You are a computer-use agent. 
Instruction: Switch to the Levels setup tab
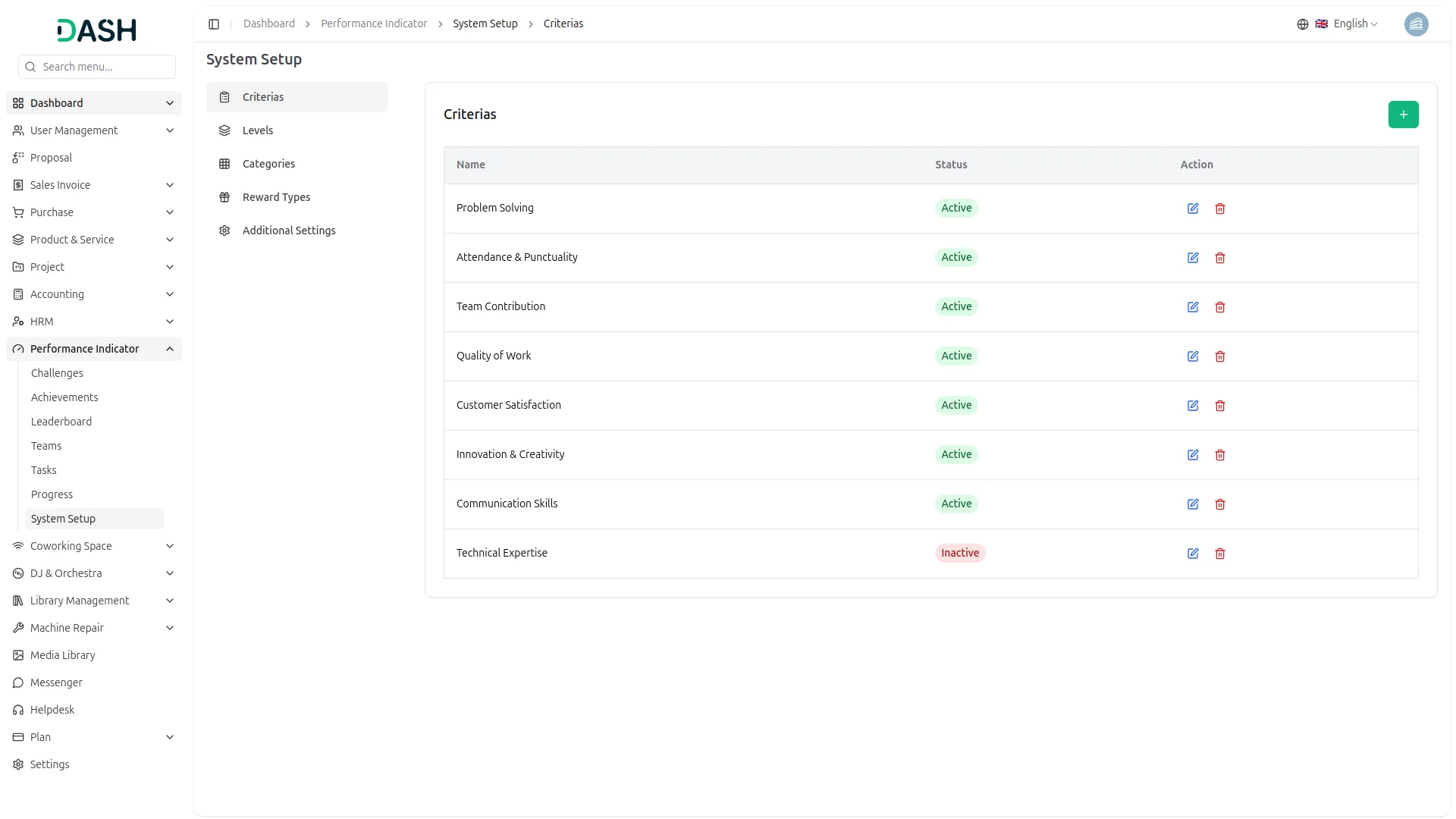click(258, 130)
